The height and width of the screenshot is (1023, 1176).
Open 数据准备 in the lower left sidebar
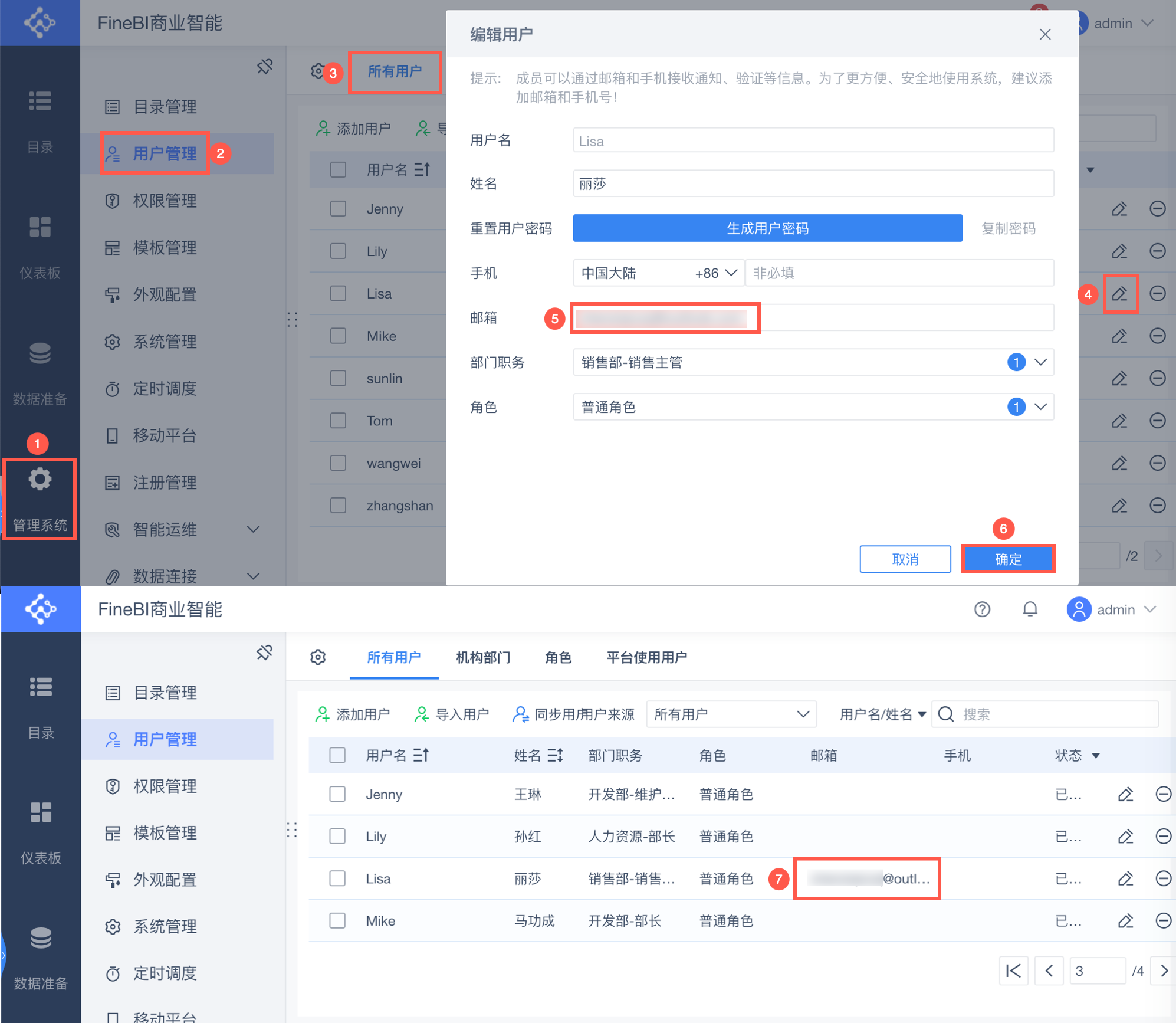(41, 956)
